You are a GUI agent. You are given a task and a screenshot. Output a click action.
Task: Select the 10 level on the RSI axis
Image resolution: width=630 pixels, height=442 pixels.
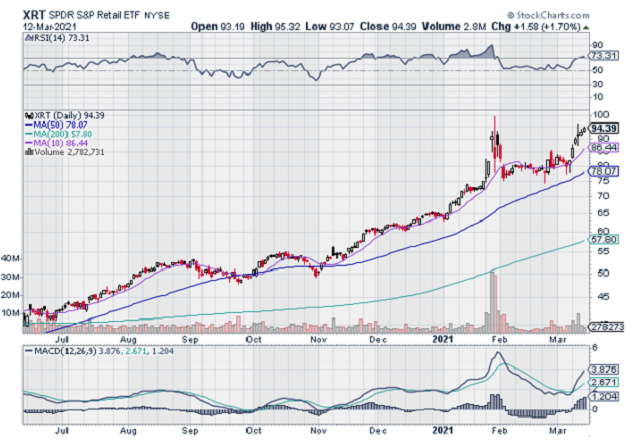pos(597,97)
